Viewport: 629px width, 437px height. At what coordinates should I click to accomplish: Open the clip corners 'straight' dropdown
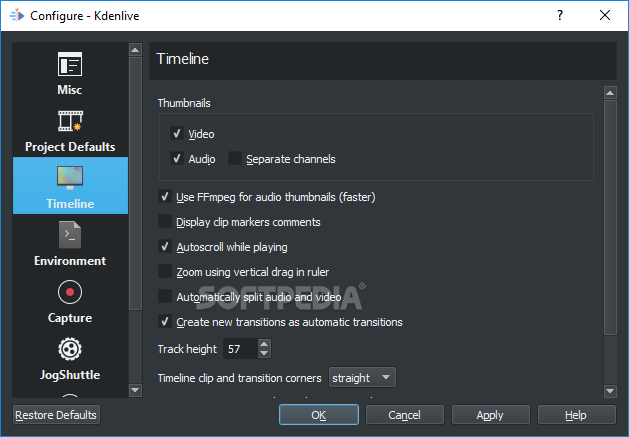pos(362,378)
